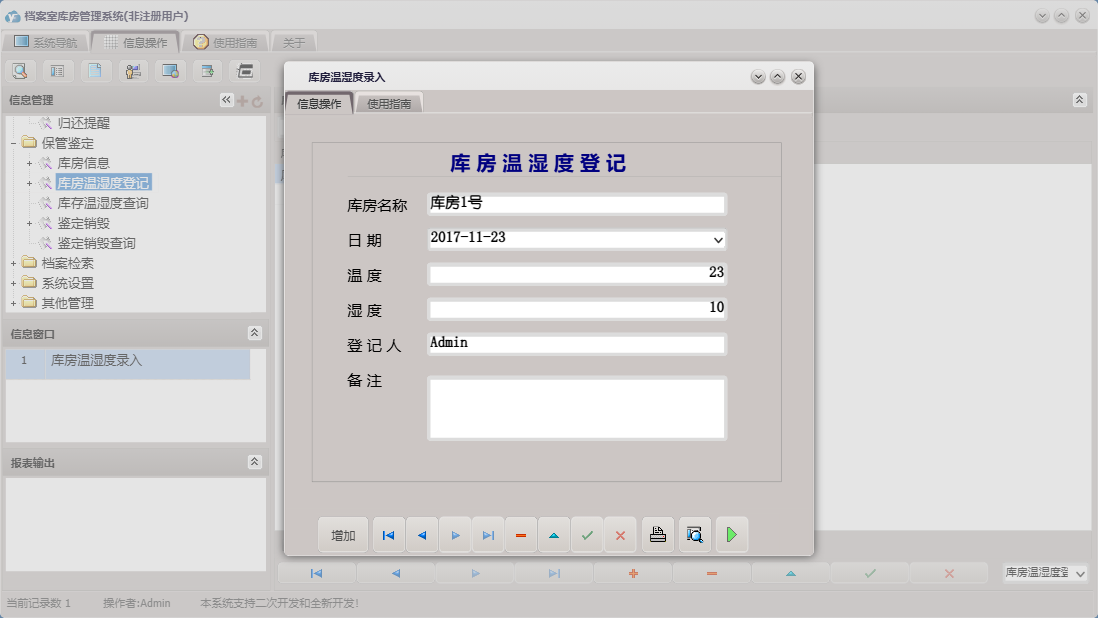Click the print icon in the dialog toolbar
This screenshot has height=618, width=1098.
click(657, 535)
